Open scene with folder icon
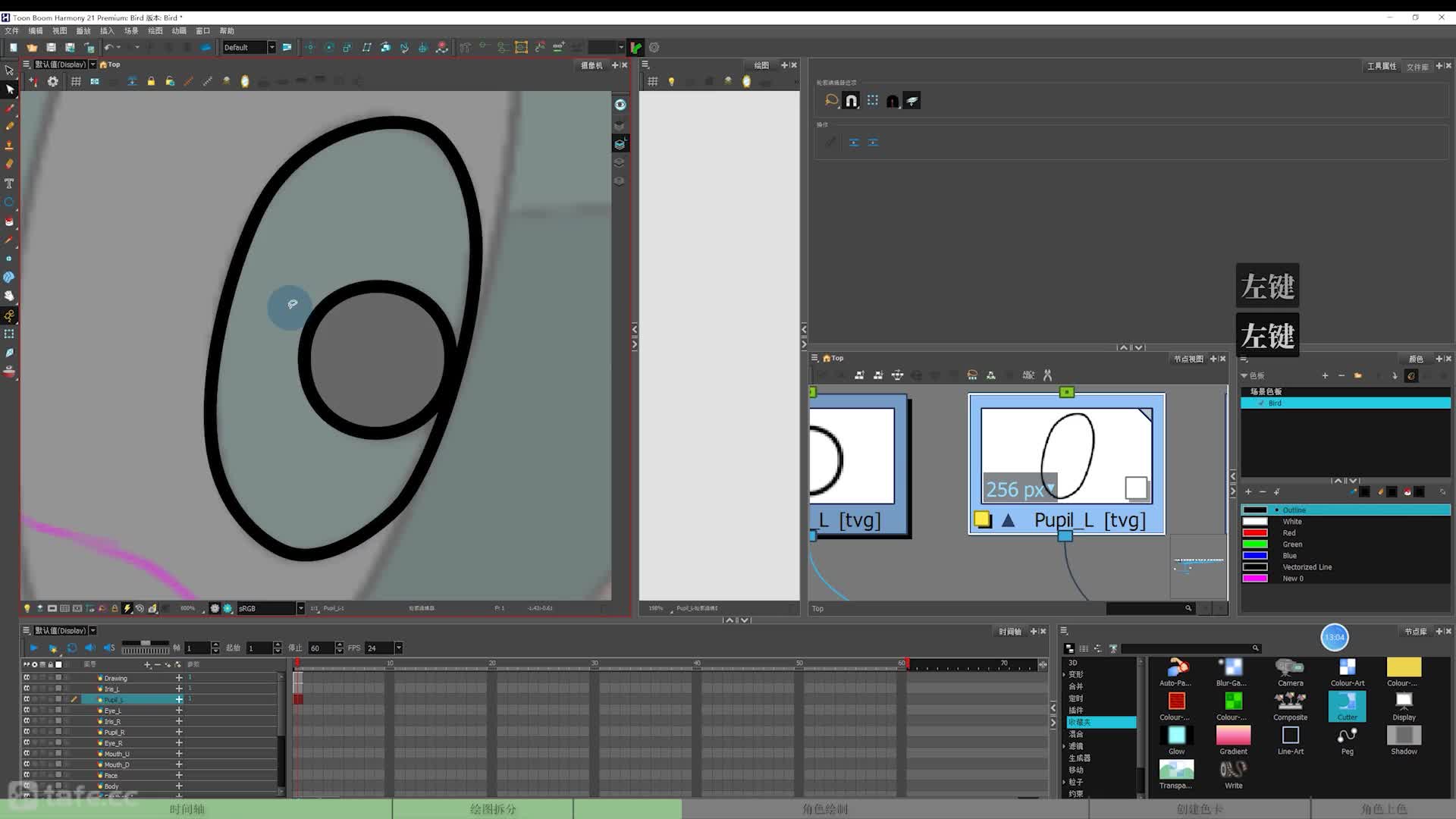Screen dimensions: 1456x819 (x=32, y=47)
